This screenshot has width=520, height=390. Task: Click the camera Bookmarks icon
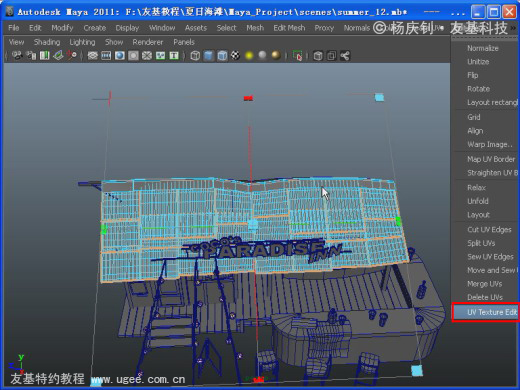point(44,55)
